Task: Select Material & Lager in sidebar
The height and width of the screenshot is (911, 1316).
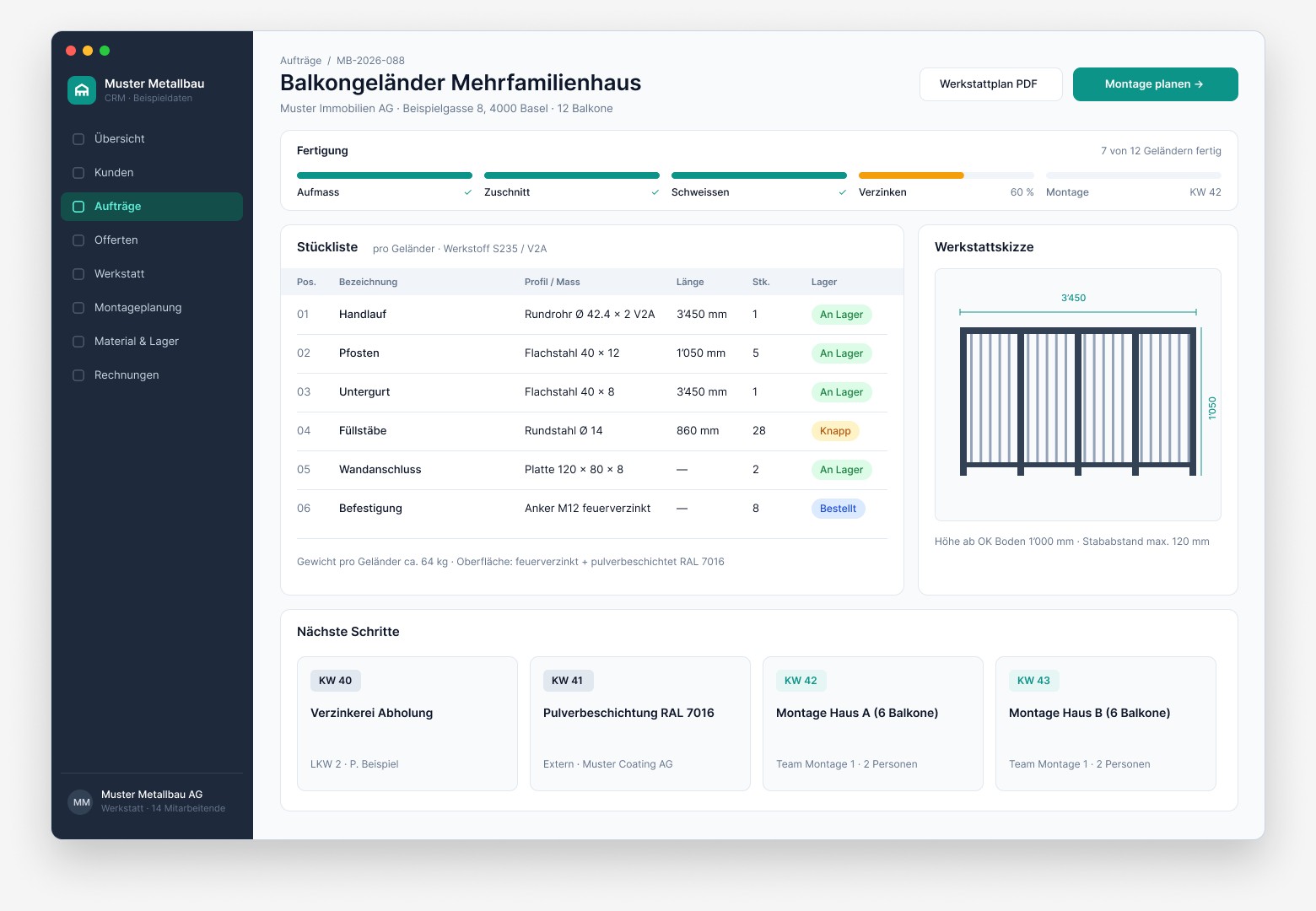Action: 152,342
